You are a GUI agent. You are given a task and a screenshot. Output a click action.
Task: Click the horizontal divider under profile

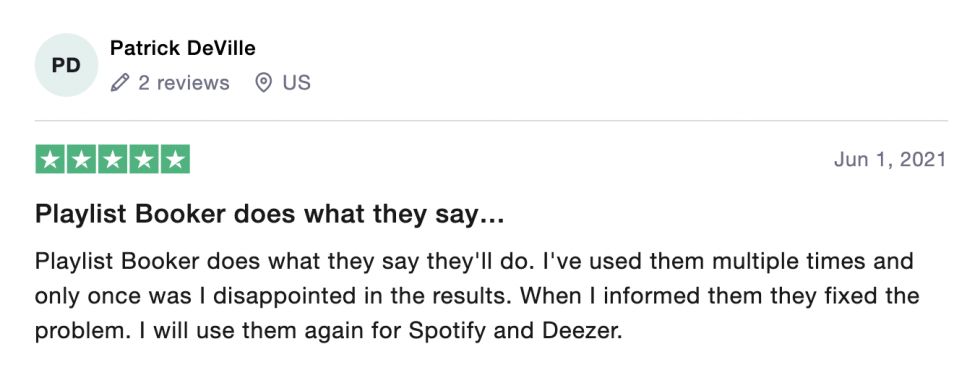click(491, 121)
